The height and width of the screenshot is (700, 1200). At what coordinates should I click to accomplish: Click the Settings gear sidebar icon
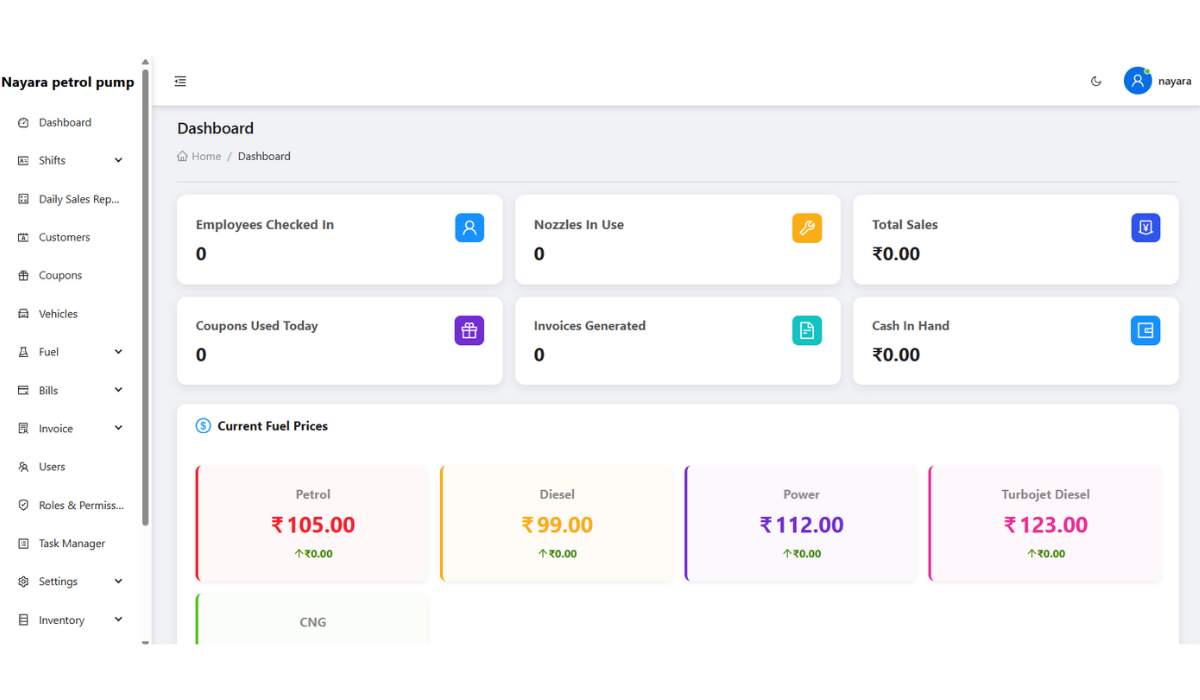(x=24, y=582)
